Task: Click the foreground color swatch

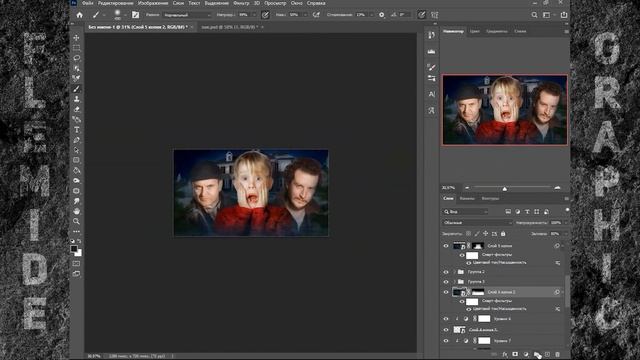Action: coord(74,249)
